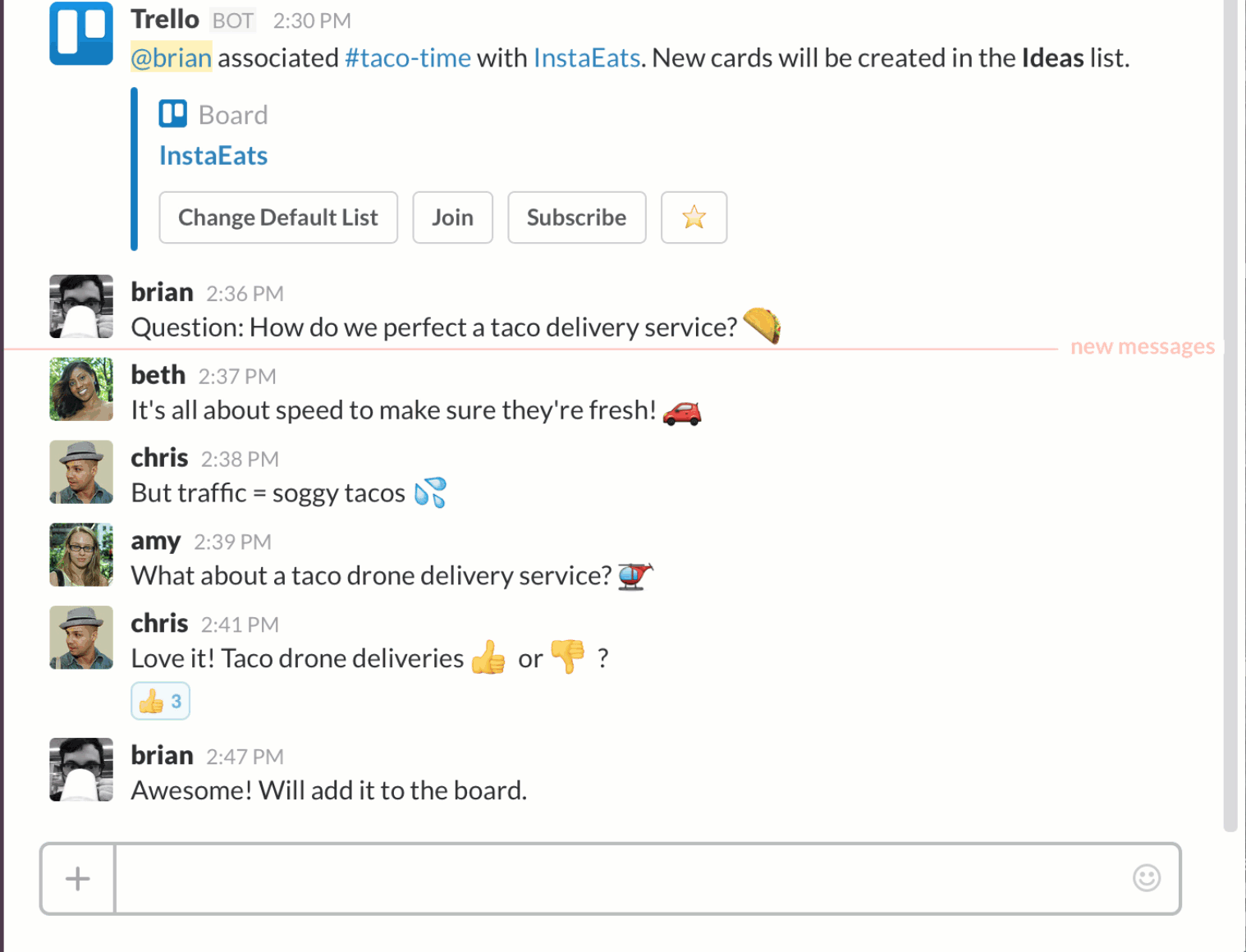Click the small Trello board icon
The height and width of the screenshot is (952, 1246).
pyautogui.click(x=173, y=114)
